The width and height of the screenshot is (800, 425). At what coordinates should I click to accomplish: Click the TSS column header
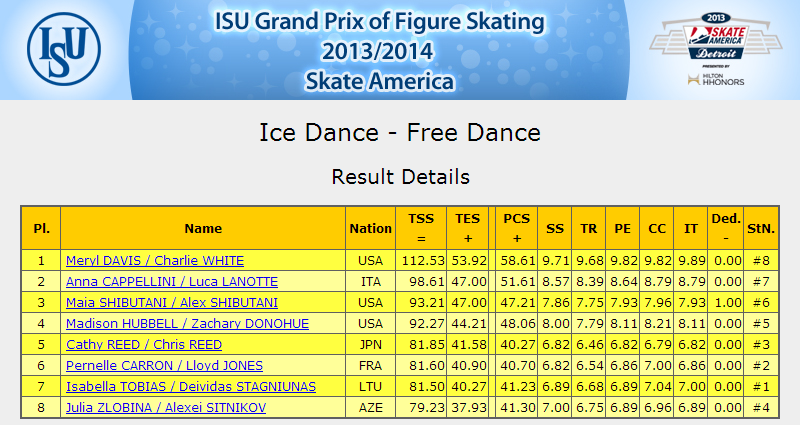coord(421,228)
